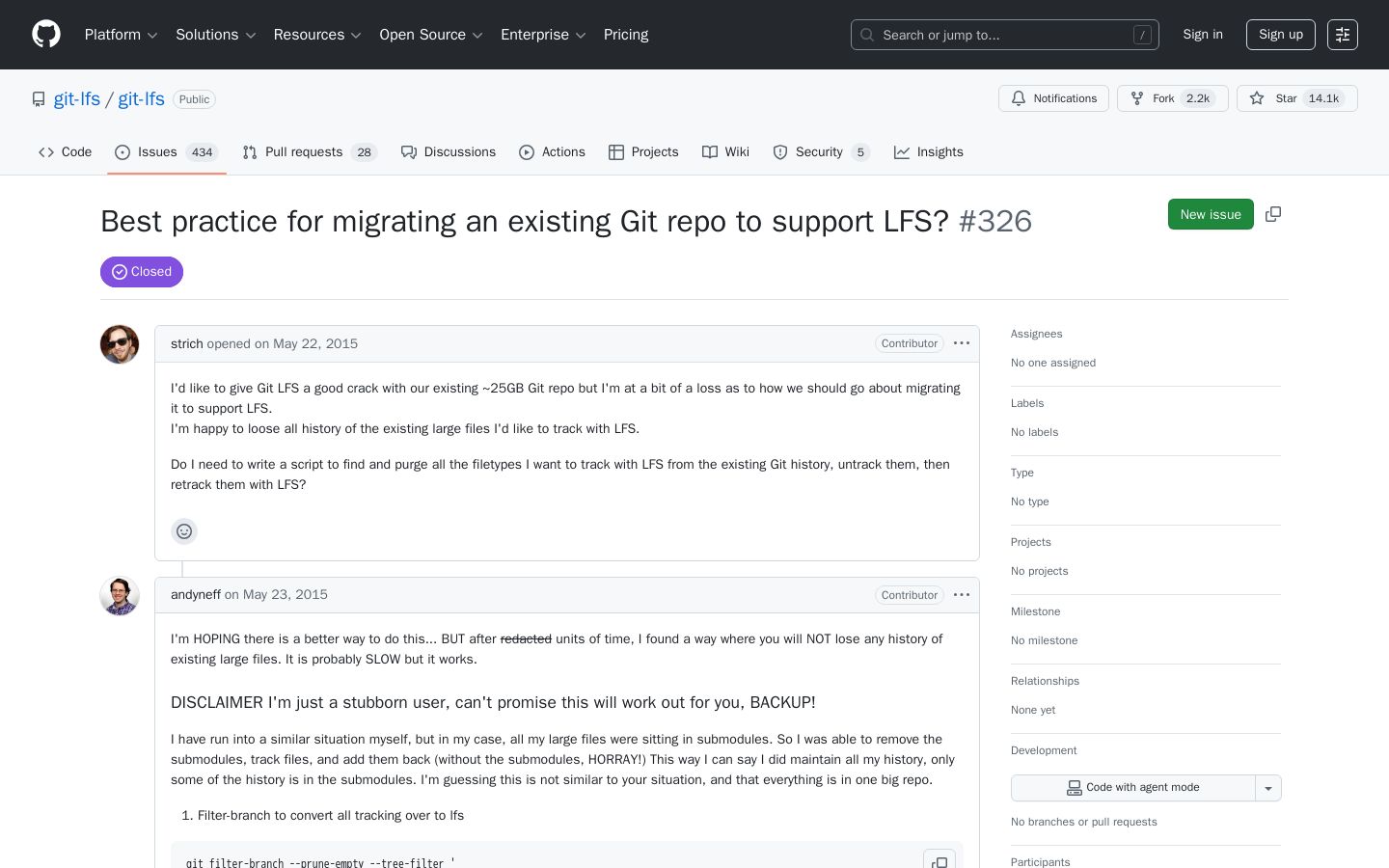Open the Wiki tab
1389x868 pixels.
click(x=725, y=152)
